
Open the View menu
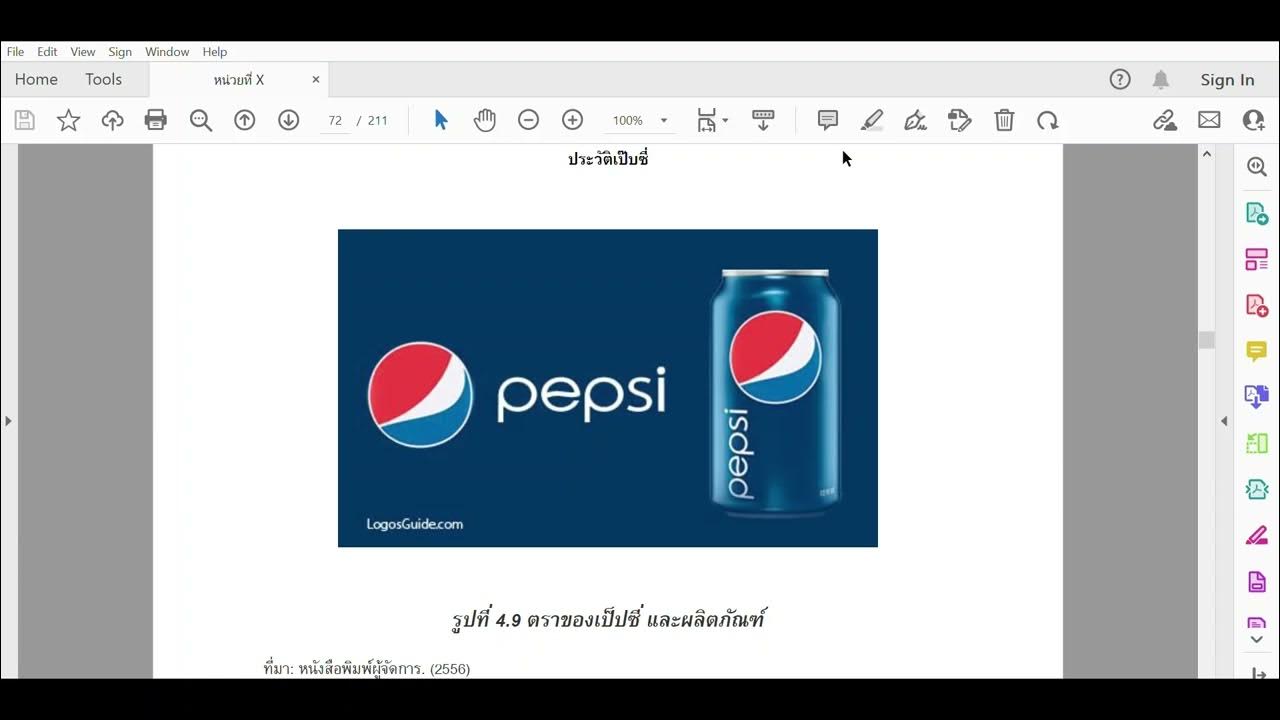[x=83, y=52]
